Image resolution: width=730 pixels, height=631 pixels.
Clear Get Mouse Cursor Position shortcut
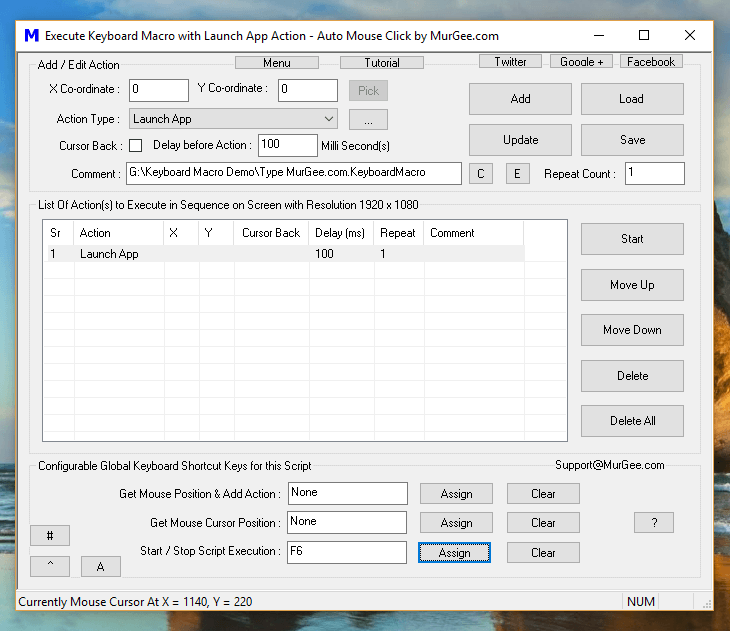click(543, 522)
